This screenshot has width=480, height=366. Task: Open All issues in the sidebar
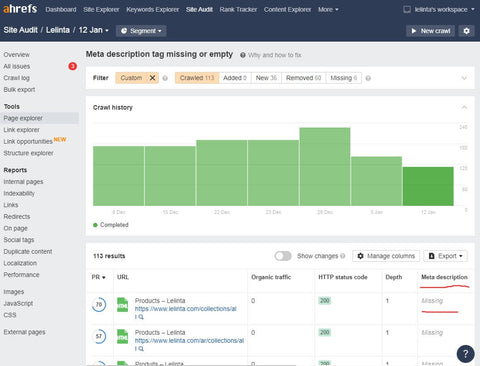click(x=17, y=66)
